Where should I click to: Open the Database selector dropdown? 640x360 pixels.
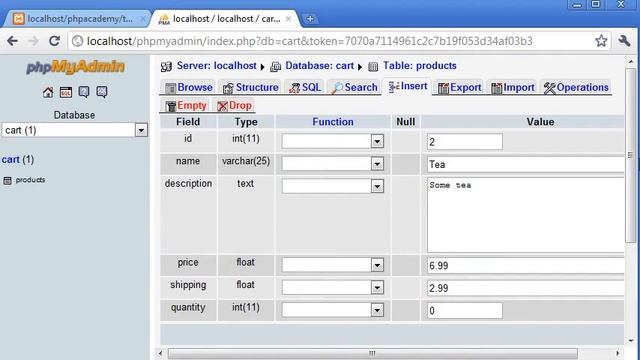click(x=74, y=130)
